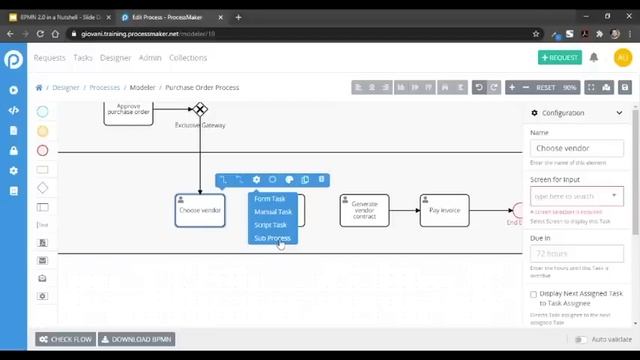Viewport: 640px width, 360px height.
Task: Click the home breadcrumb icon
Action: (x=39, y=87)
